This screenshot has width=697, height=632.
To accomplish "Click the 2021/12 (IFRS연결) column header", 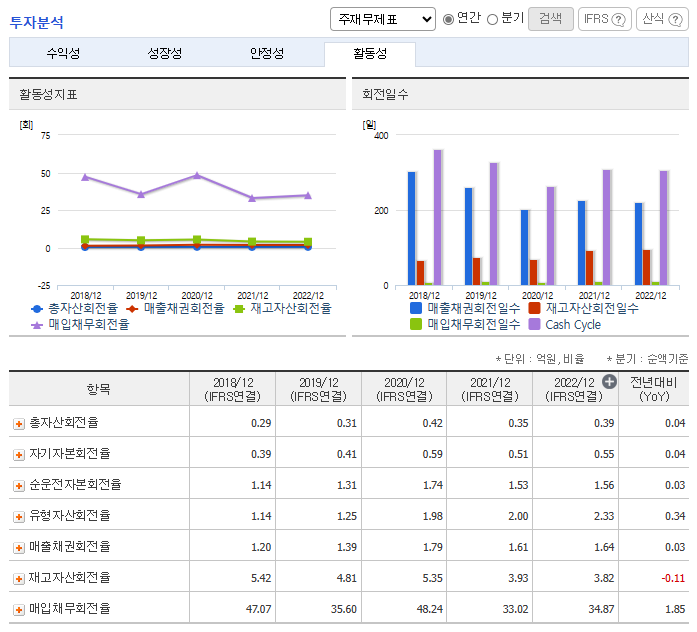I will 490,389.
